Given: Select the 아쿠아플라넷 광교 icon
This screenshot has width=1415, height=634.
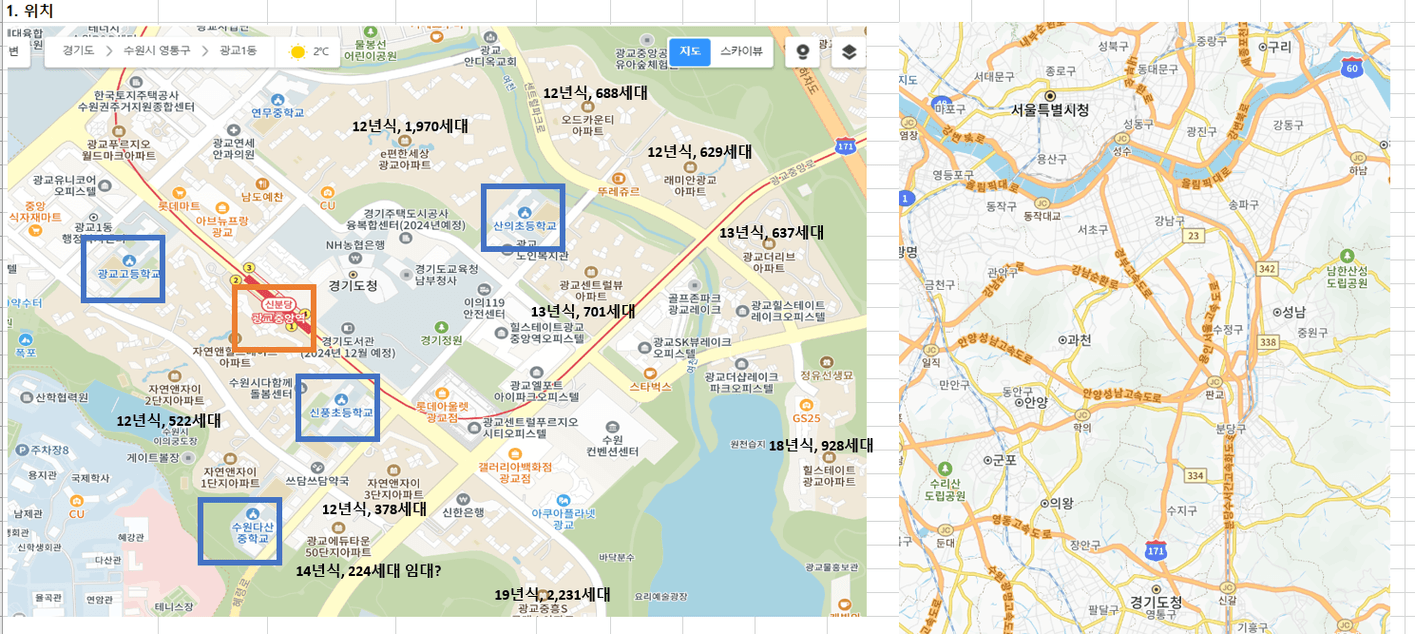Looking at the screenshot, I should [x=564, y=498].
